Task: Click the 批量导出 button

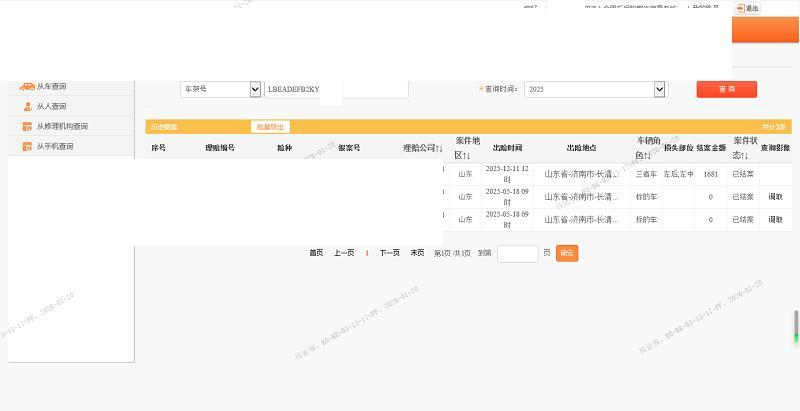Action: [x=270, y=127]
